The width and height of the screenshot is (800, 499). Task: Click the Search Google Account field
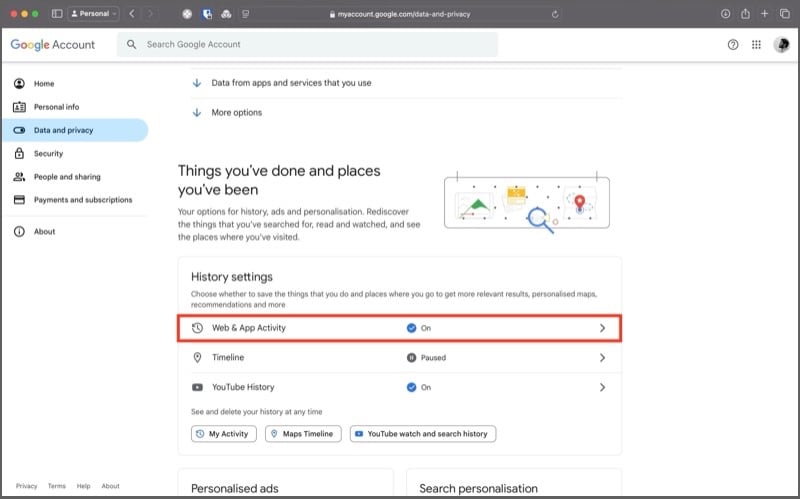pyautogui.click(x=307, y=44)
